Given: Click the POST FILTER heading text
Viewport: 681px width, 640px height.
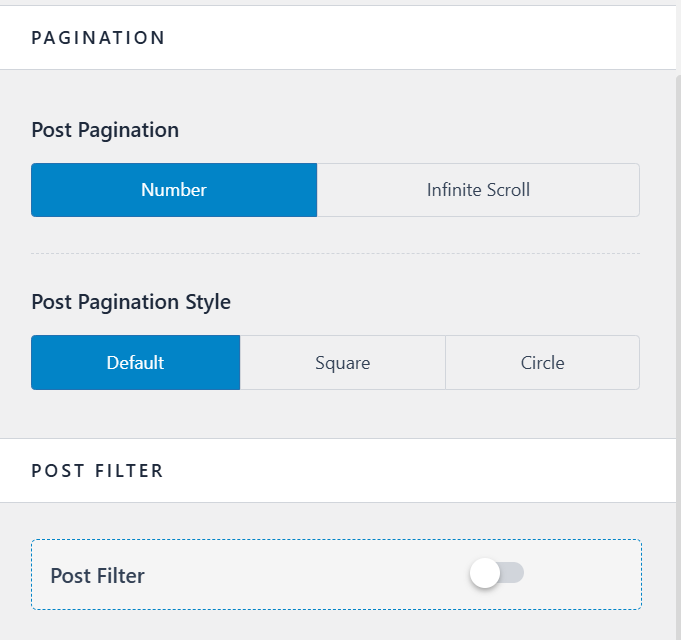Looking at the screenshot, I should [x=97, y=470].
